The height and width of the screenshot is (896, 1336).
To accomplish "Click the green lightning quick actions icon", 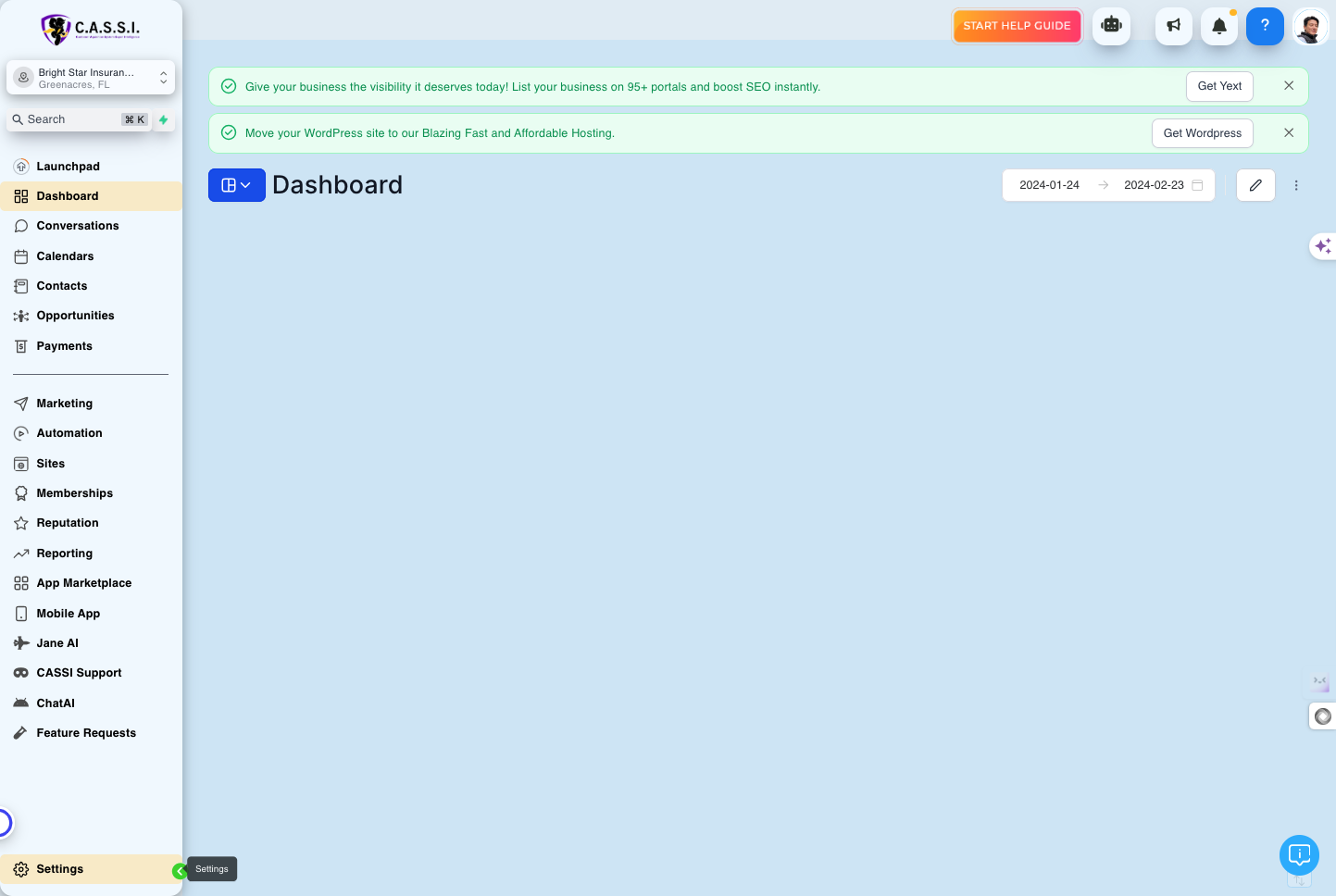I will click(x=164, y=119).
